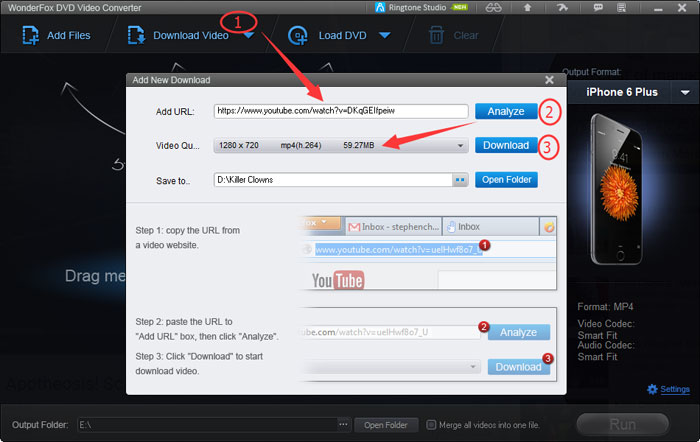Image resolution: width=700 pixels, height=442 pixels.
Task: Browse Save to folder with dots icon
Action: tap(460, 180)
